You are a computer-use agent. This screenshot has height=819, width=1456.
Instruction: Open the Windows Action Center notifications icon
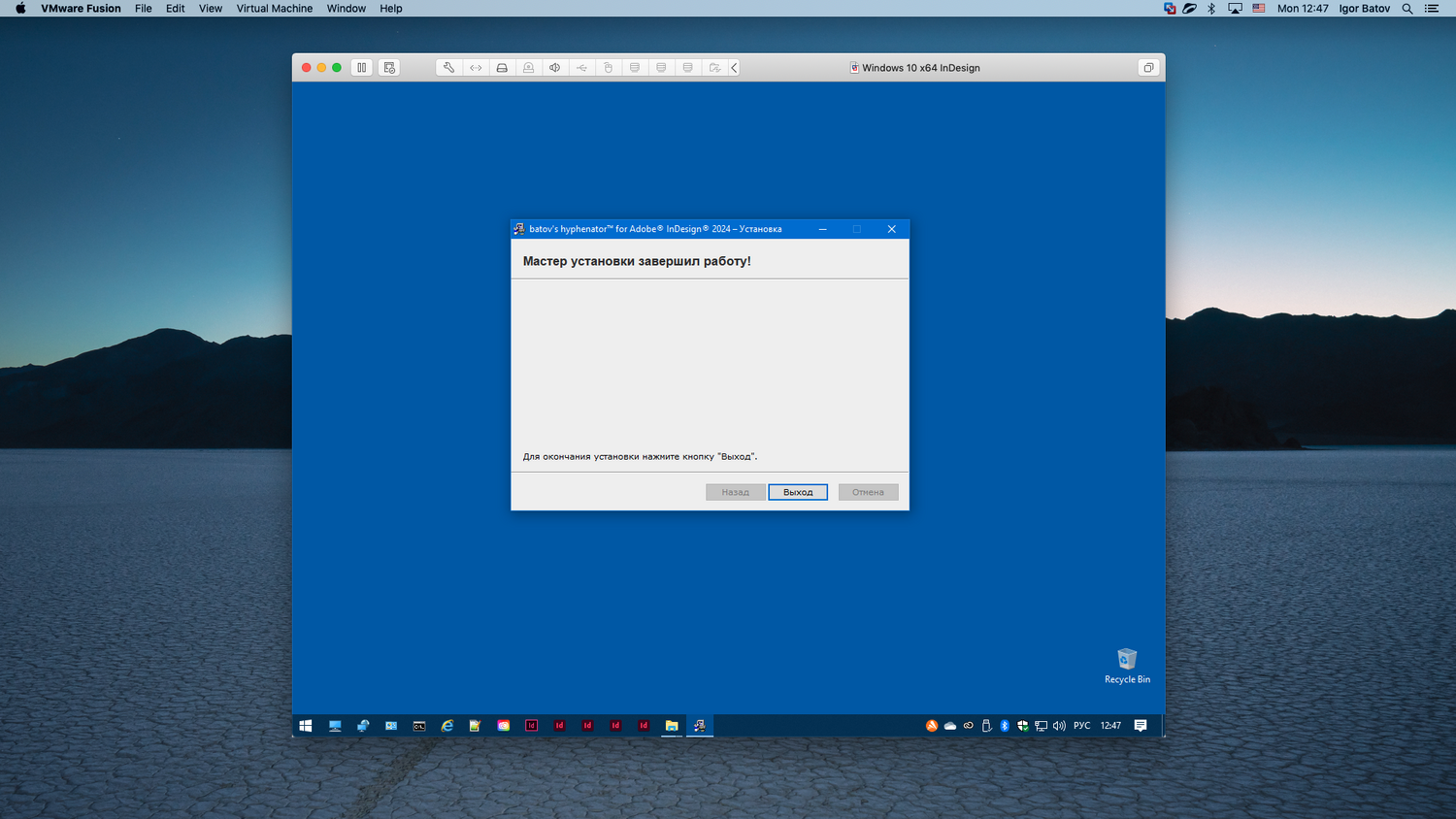[x=1141, y=726]
